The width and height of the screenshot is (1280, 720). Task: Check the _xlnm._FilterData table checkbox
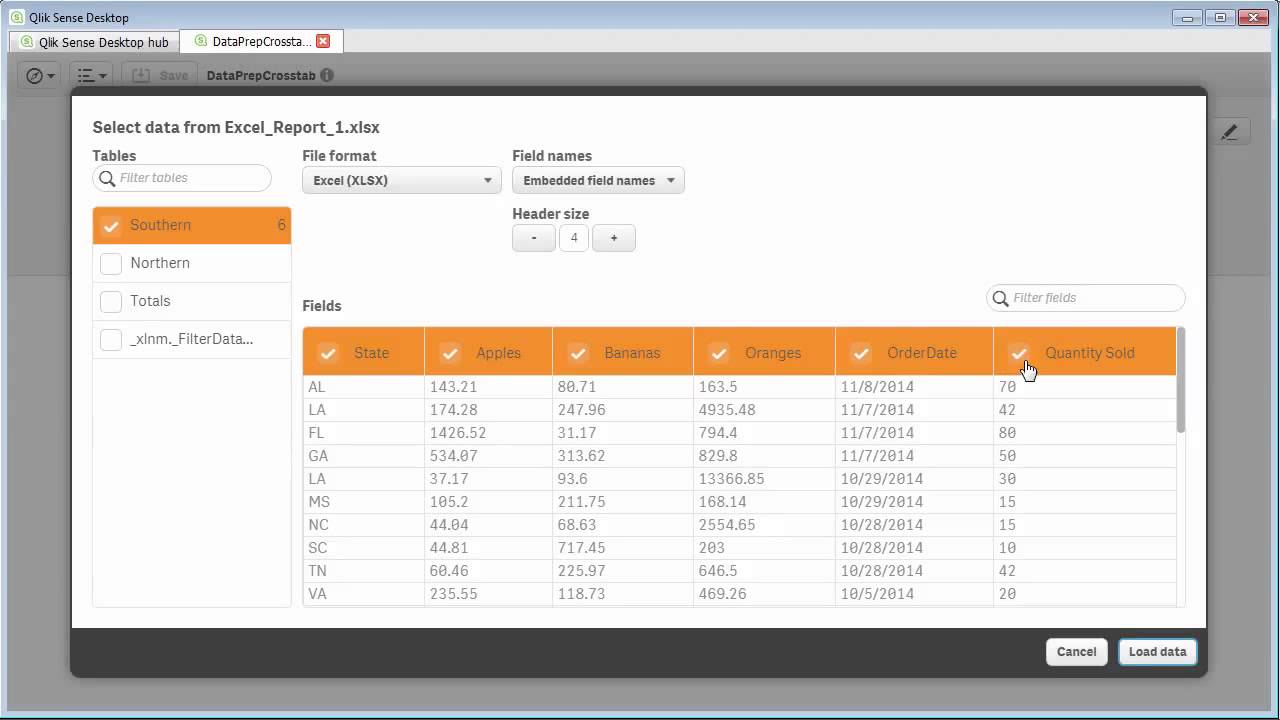(111, 339)
